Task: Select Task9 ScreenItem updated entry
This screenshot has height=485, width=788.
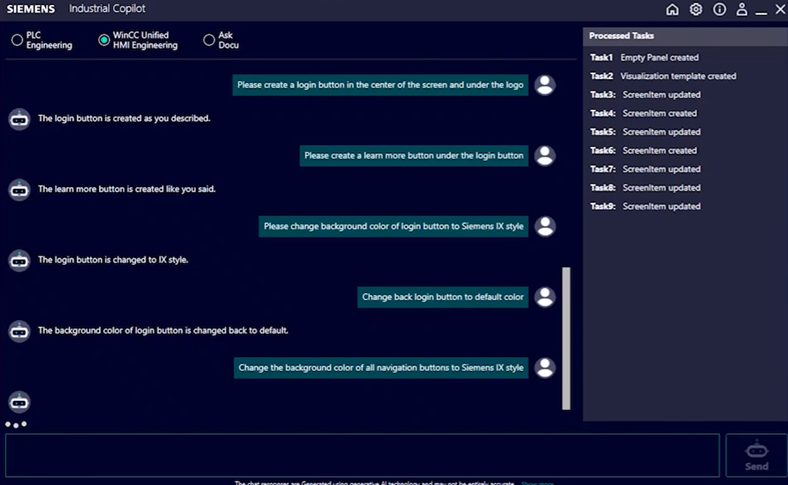Action: [x=645, y=206]
